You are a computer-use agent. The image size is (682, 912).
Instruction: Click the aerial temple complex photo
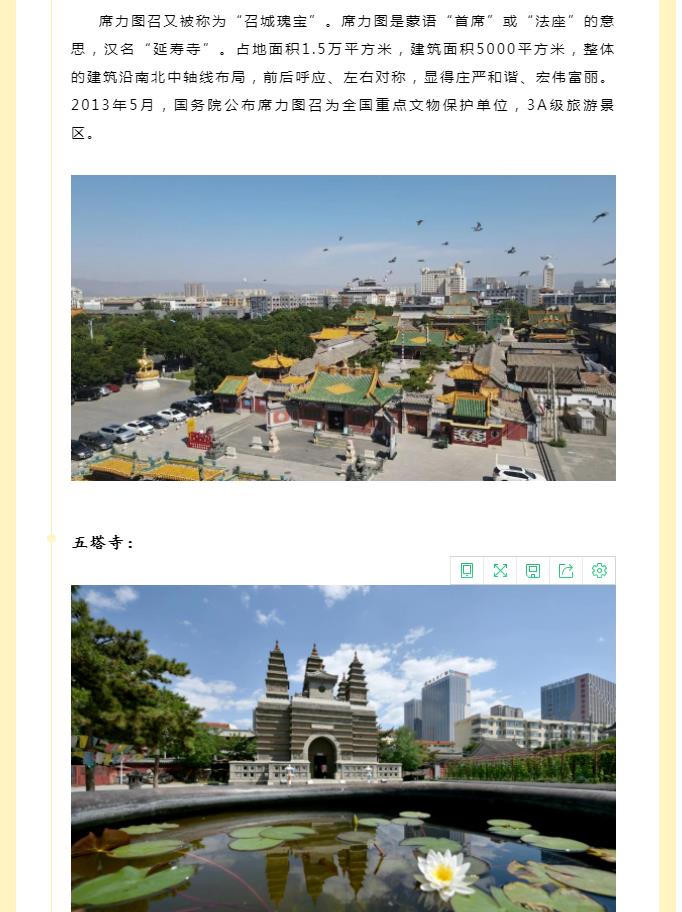coord(343,328)
